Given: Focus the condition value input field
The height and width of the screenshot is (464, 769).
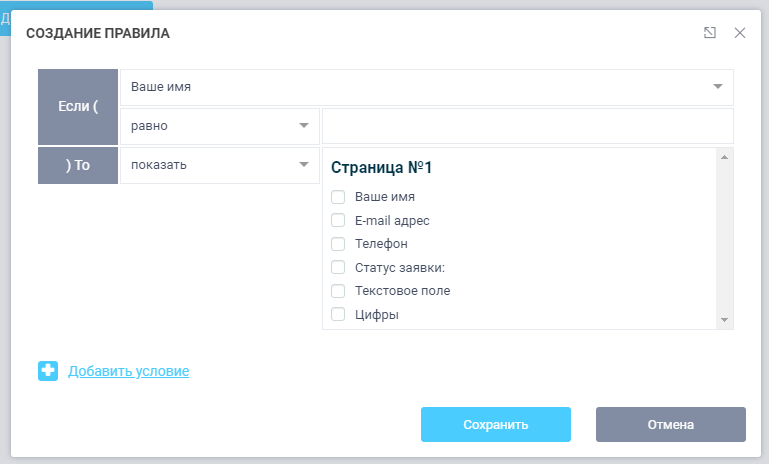Looking at the screenshot, I should coord(527,126).
